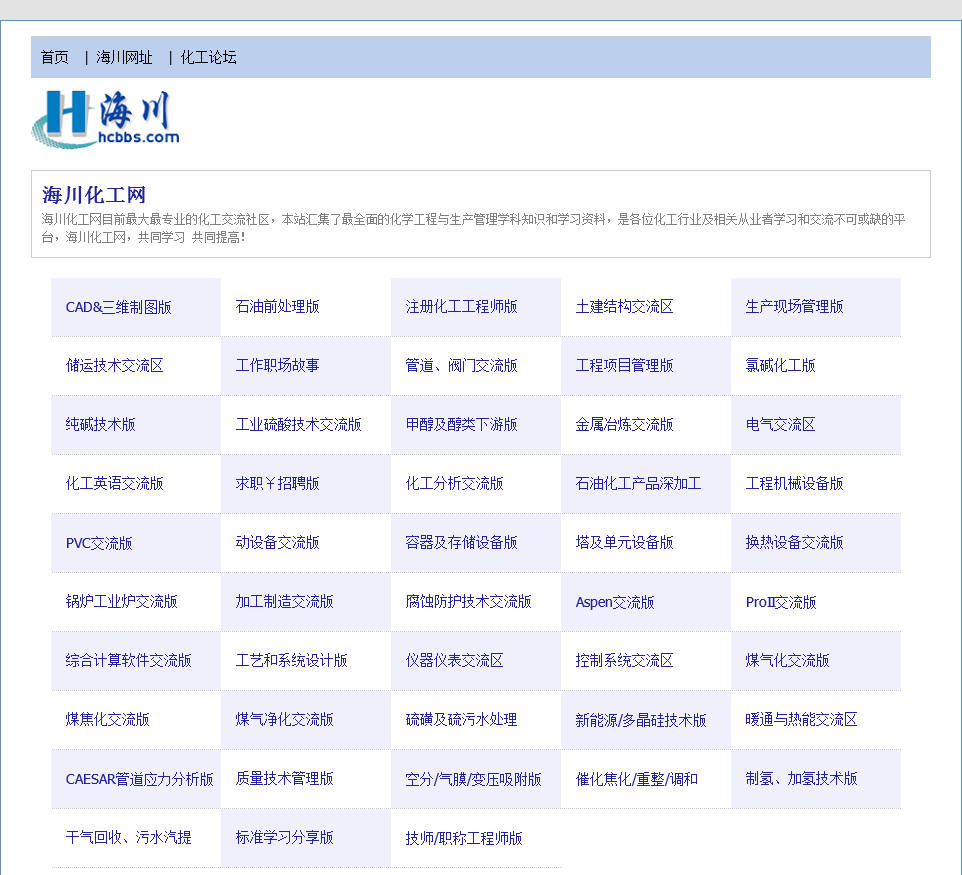Open 工艺和系统设计版 forum
The image size is (962, 875).
coord(291,660)
